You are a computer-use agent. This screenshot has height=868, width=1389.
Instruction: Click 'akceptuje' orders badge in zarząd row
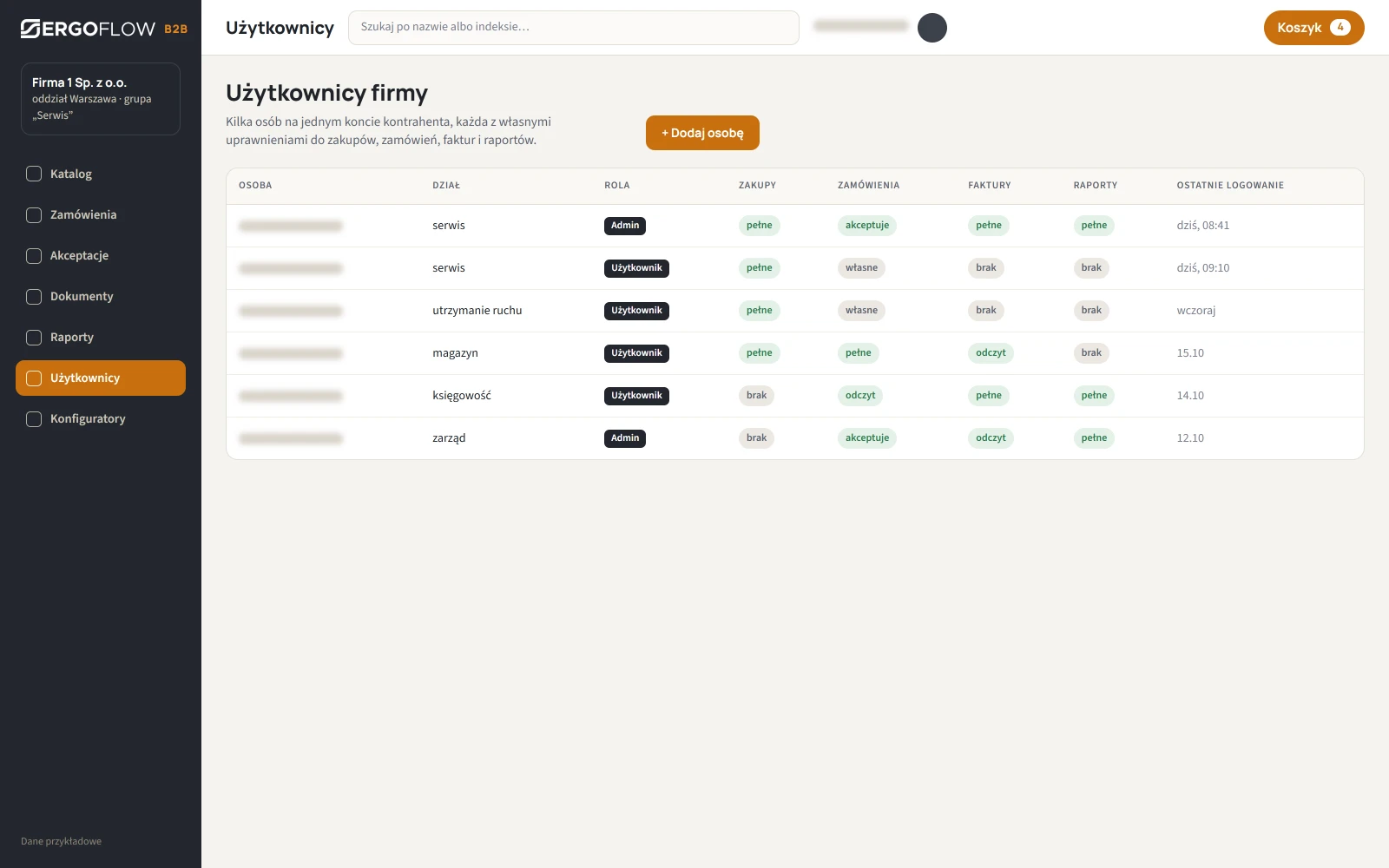click(x=867, y=438)
